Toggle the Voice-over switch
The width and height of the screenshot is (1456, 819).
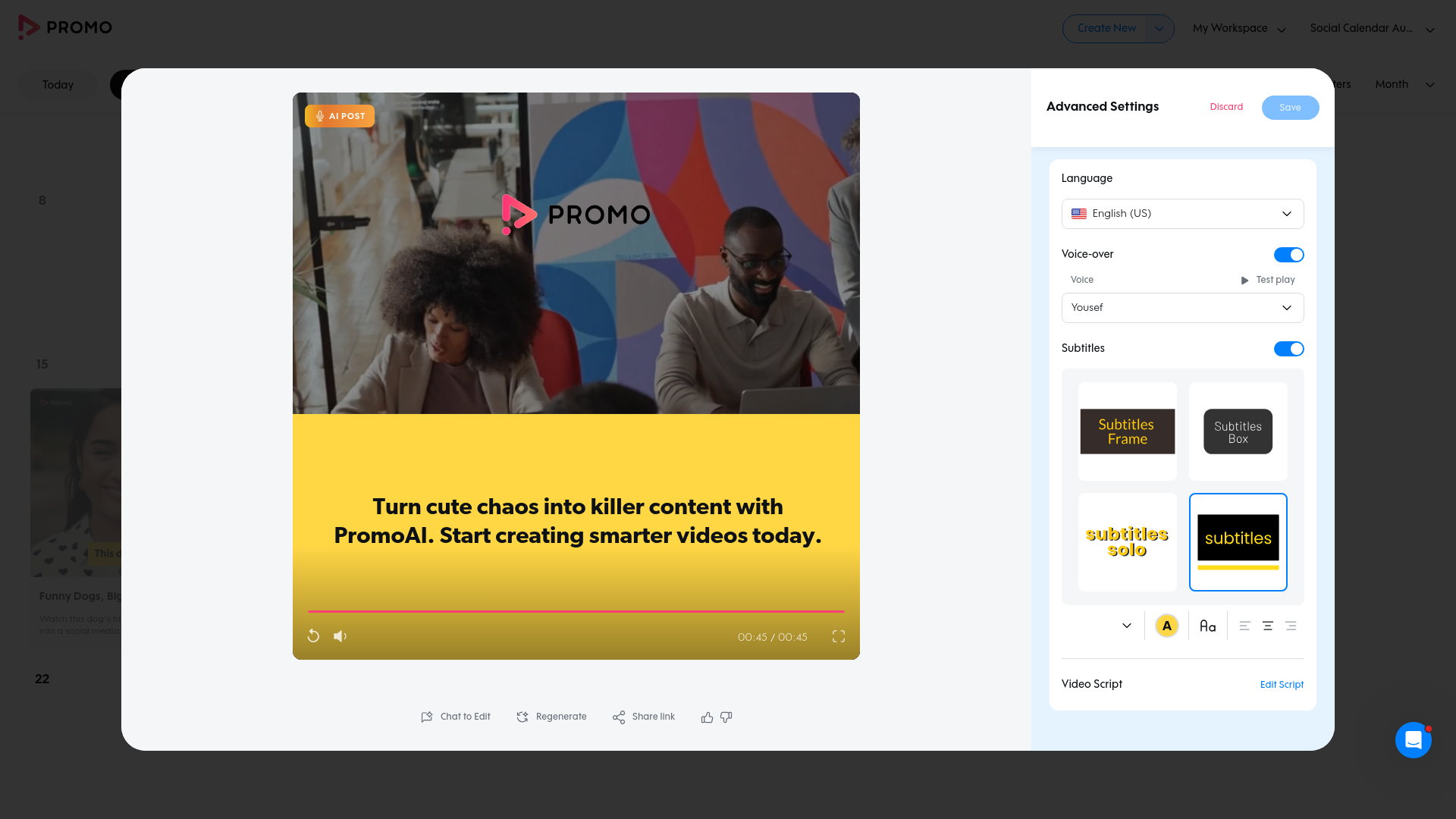1289,255
